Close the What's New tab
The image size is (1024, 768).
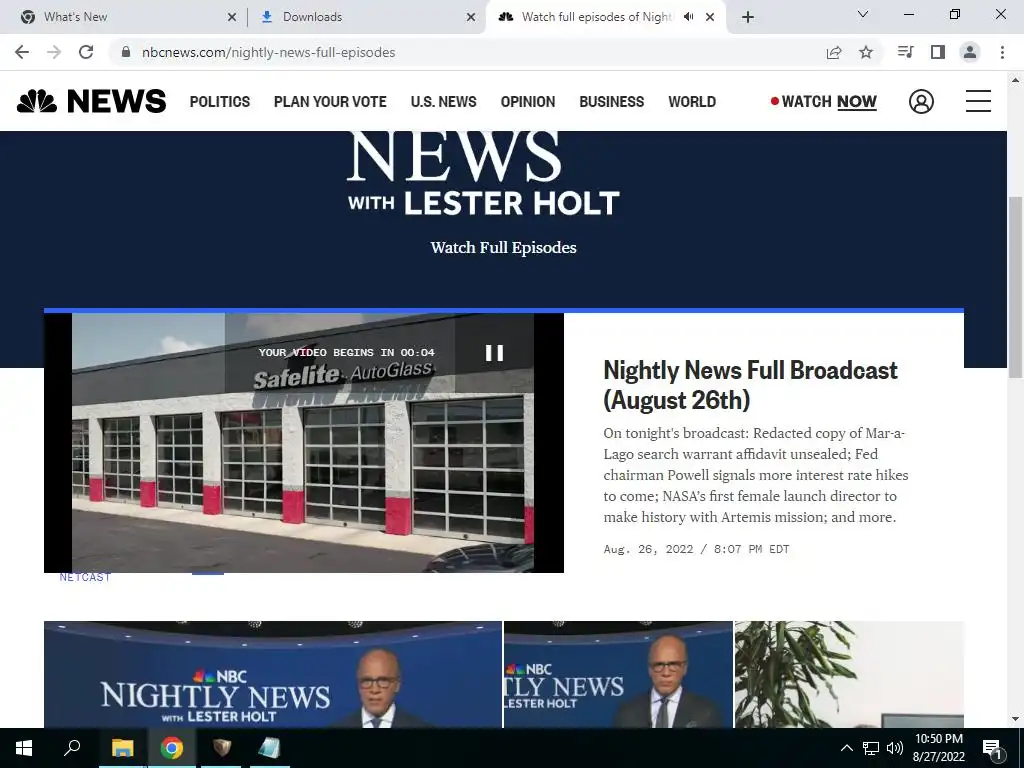[x=232, y=17]
